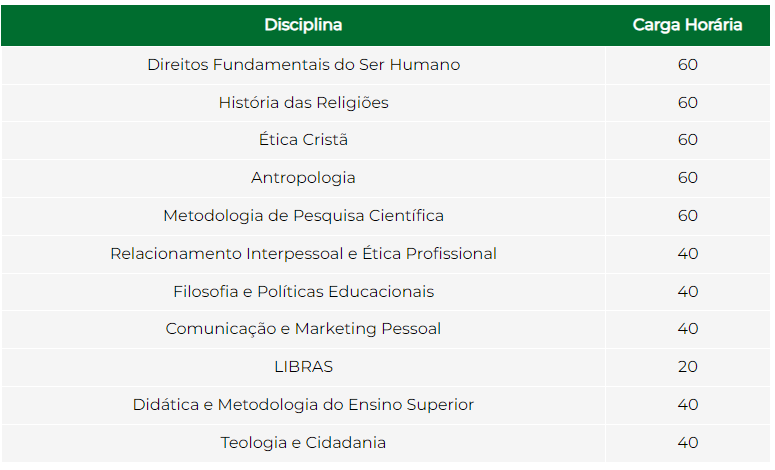
Task: Click the Carga Horária column header
Action: tap(688, 25)
